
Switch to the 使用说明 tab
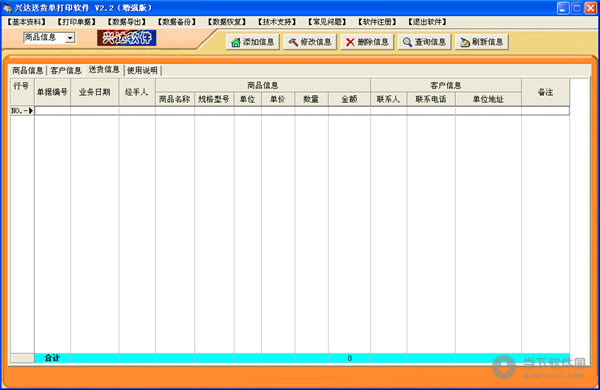142,70
